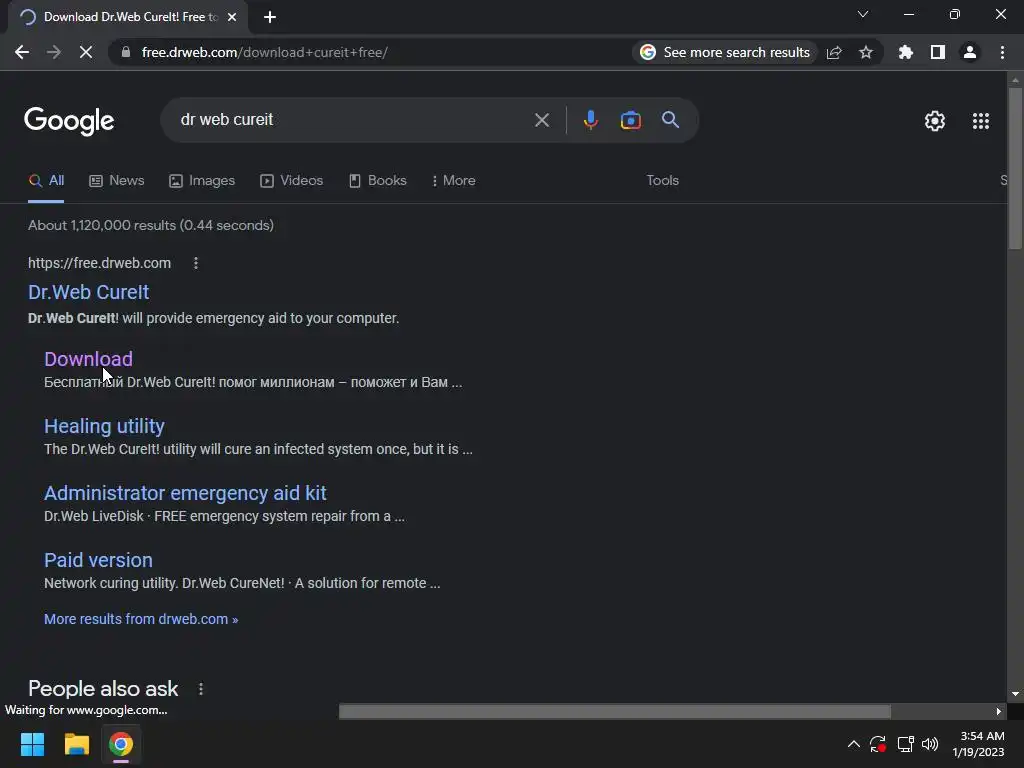Open the Chrome profile icon
Screen dimensions: 1024x768
(x=970, y=52)
